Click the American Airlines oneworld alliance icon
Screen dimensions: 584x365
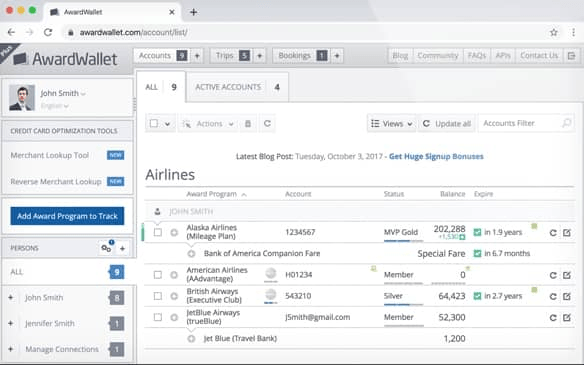(271, 274)
